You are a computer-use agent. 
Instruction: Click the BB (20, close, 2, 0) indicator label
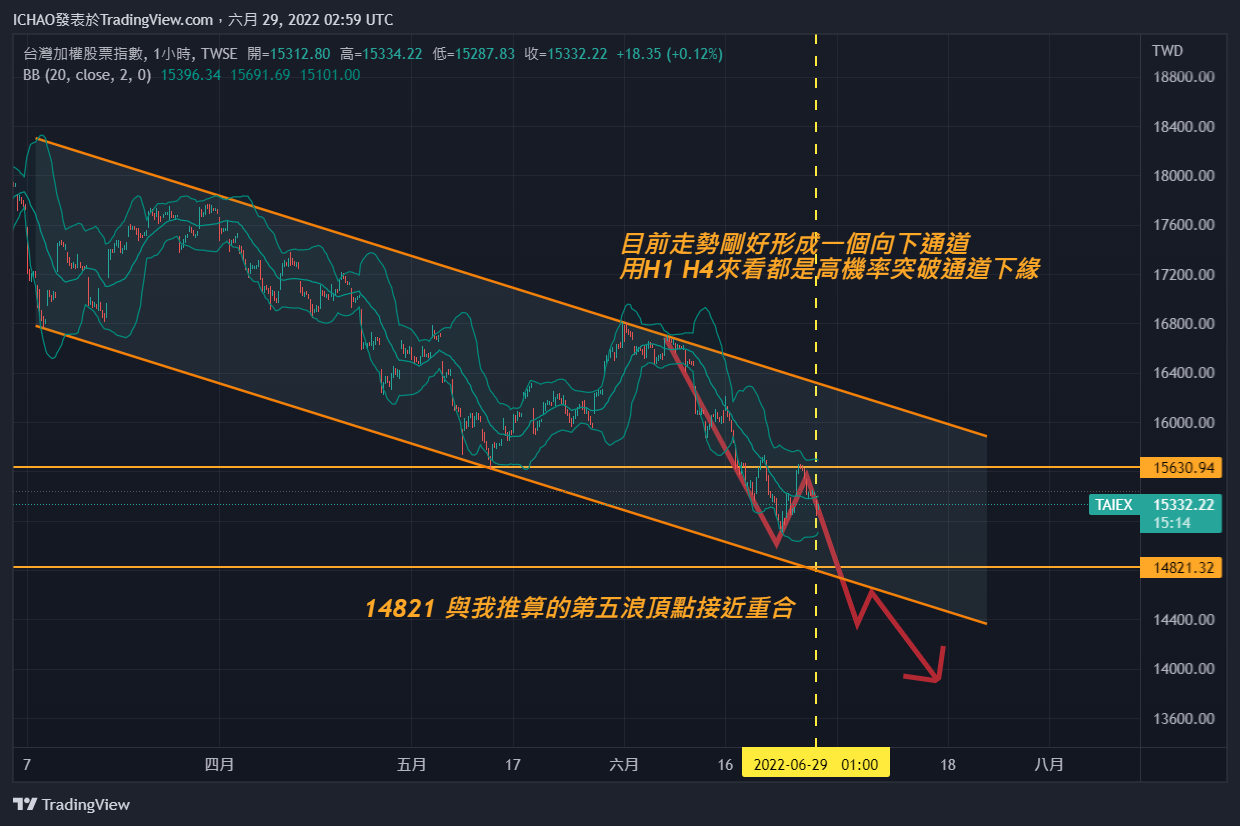(87, 74)
